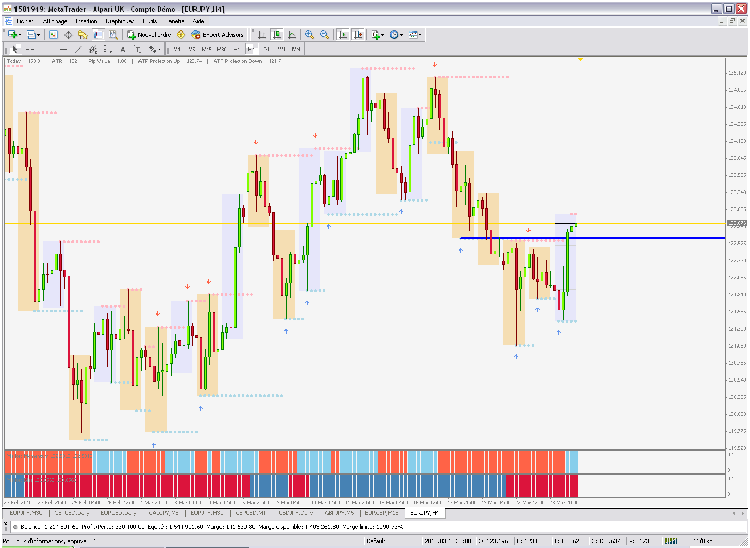750x548 pixels.
Task: Select the MN timeframe button
Action: pyautogui.click(x=296, y=49)
